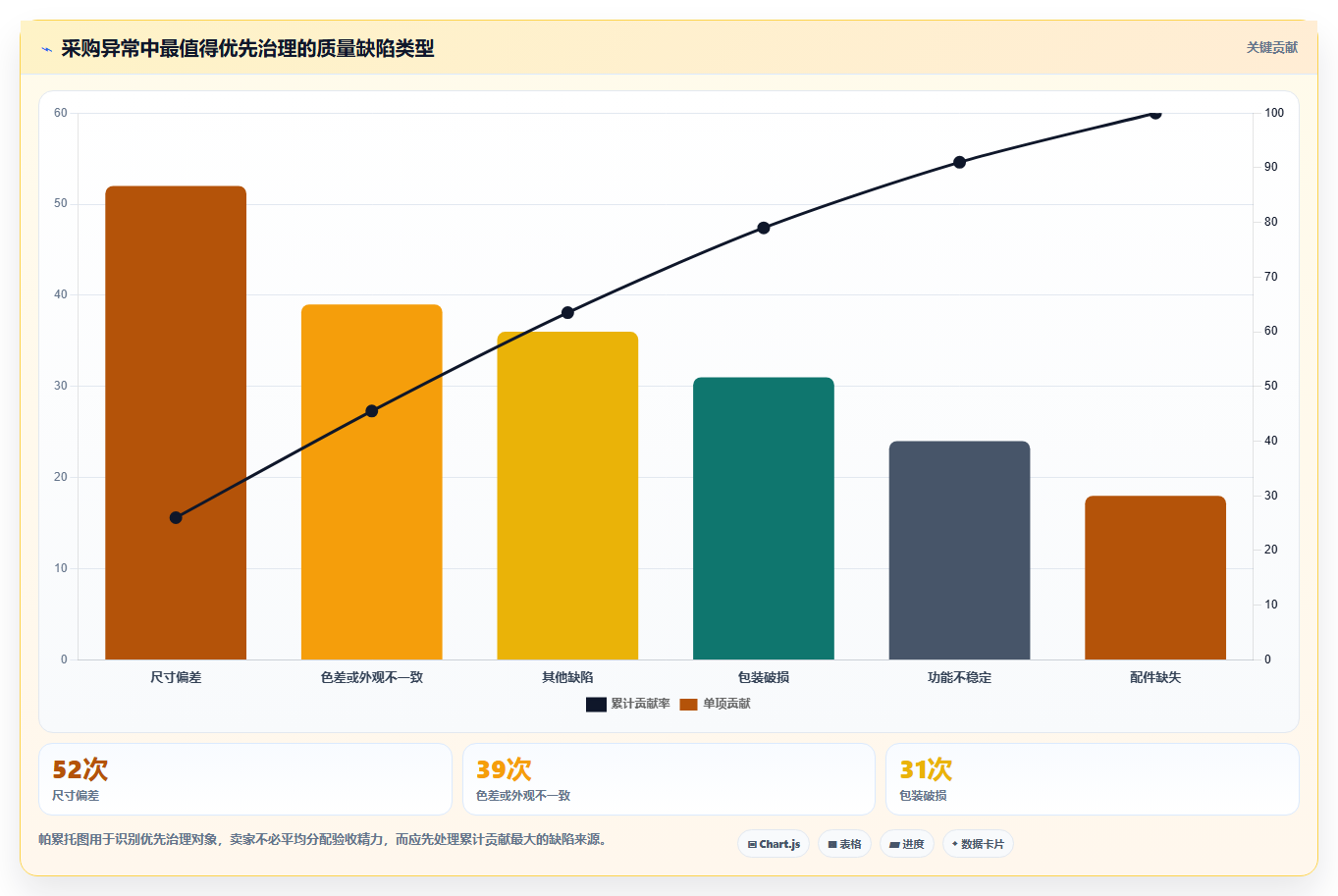Click the x-axis label 包装破损
Screen dimensions: 1338x896
(x=764, y=677)
